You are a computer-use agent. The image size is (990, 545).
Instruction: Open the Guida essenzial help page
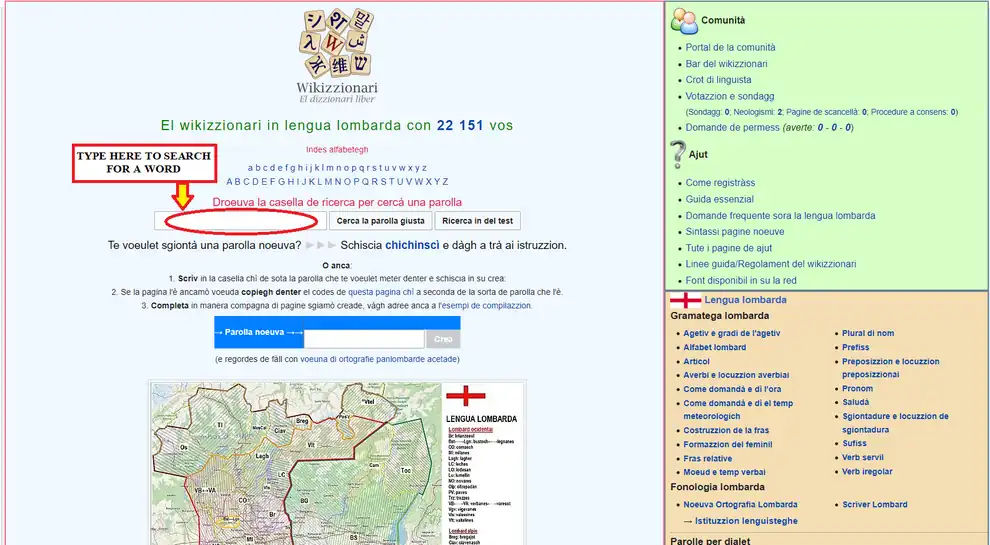719,199
